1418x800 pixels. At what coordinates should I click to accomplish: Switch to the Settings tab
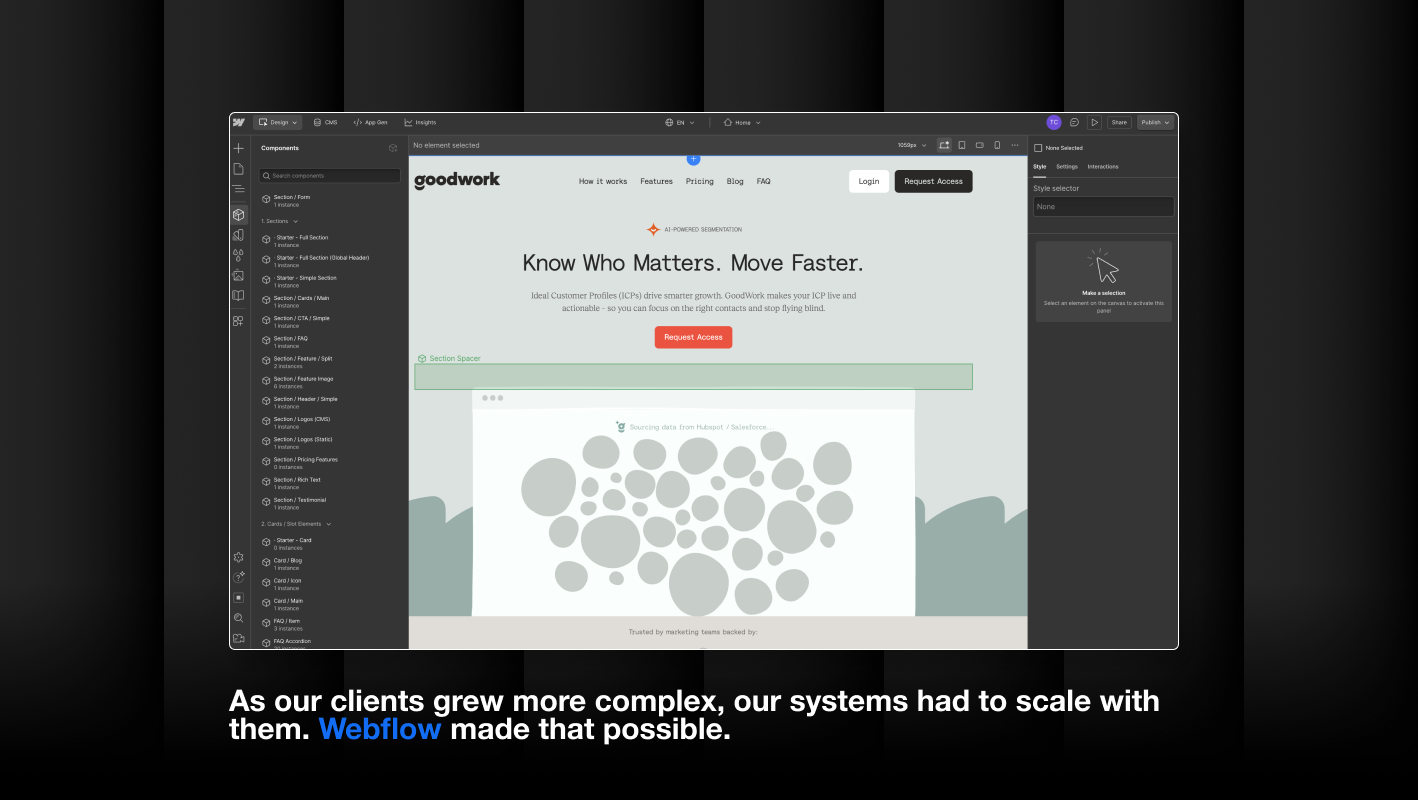click(x=1066, y=166)
